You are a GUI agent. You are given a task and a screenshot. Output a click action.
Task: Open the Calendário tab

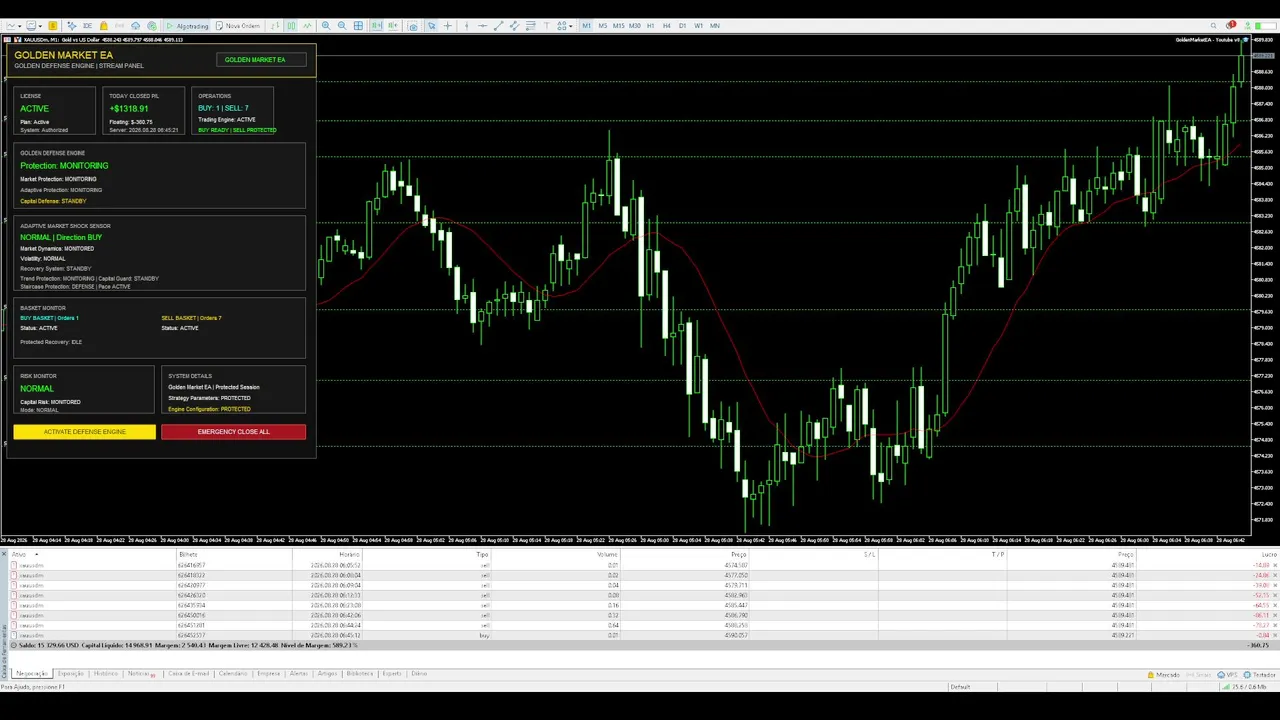233,673
